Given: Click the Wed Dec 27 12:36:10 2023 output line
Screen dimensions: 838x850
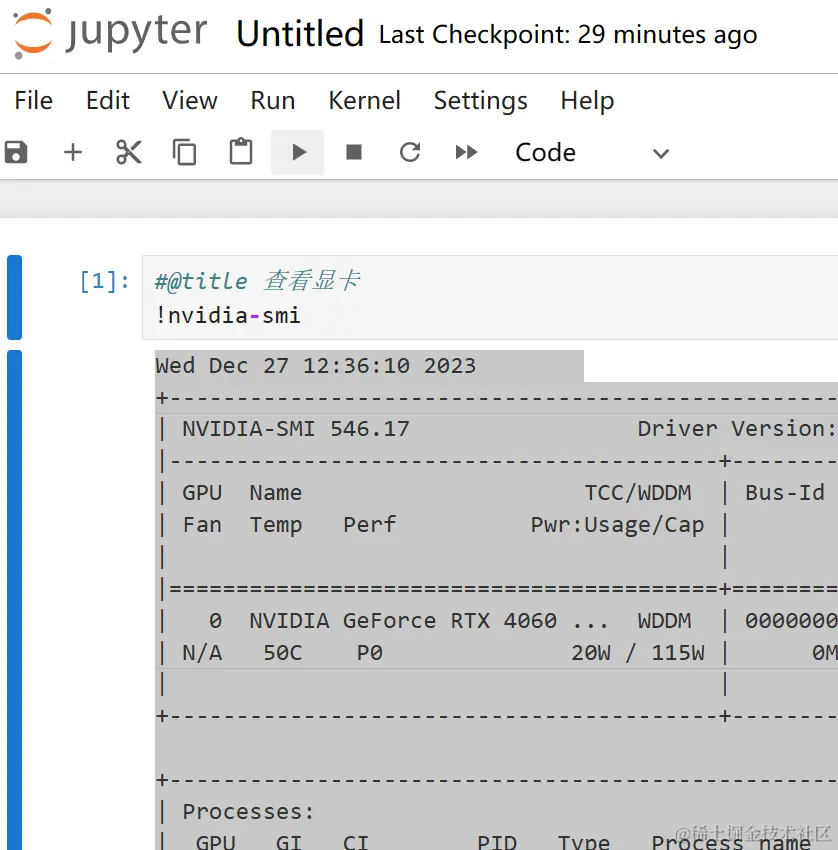Looking at the screenshot, I should pos(315,366).
